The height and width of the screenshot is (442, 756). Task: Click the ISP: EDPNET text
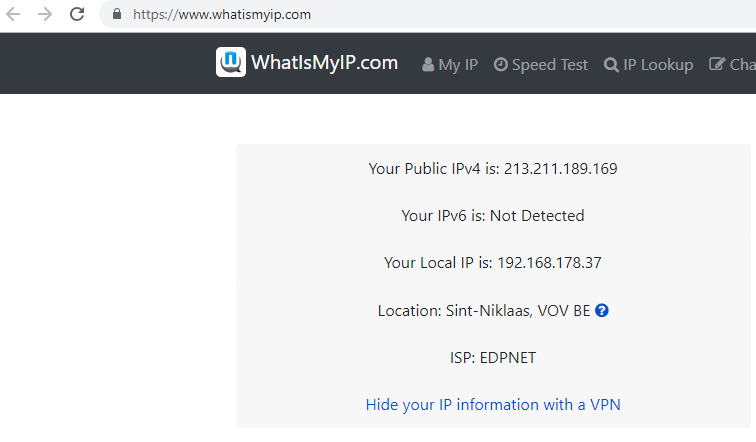click(493, 357)
